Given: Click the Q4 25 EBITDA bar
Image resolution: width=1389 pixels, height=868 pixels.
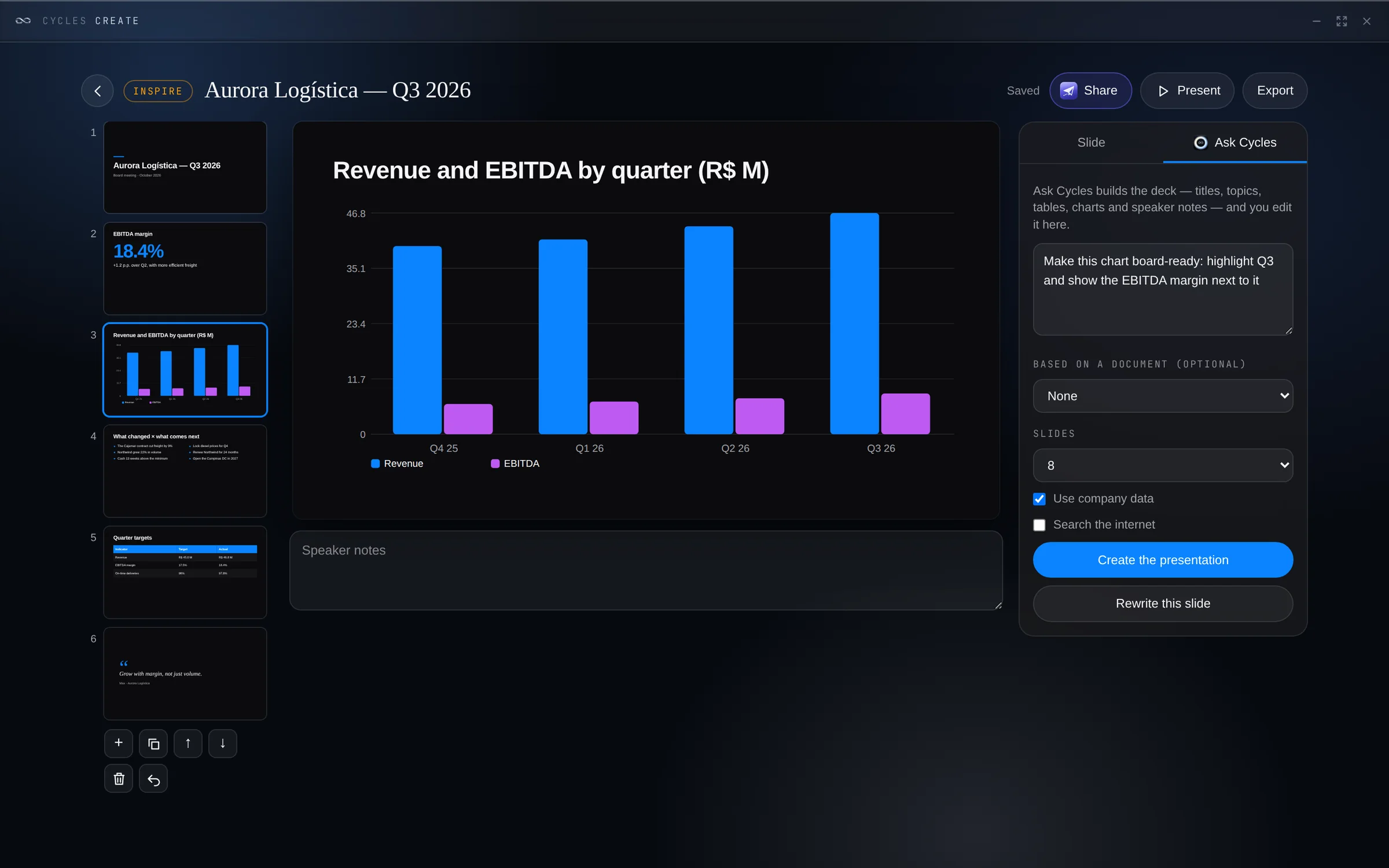Looking at the screenshot, I should tap(468, 419).
